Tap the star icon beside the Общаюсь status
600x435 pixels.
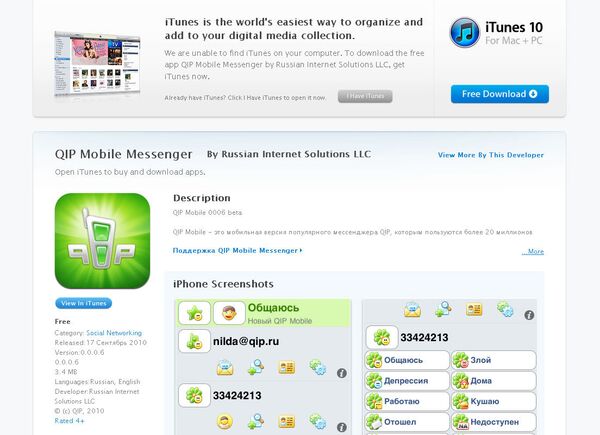click(194, 313)
